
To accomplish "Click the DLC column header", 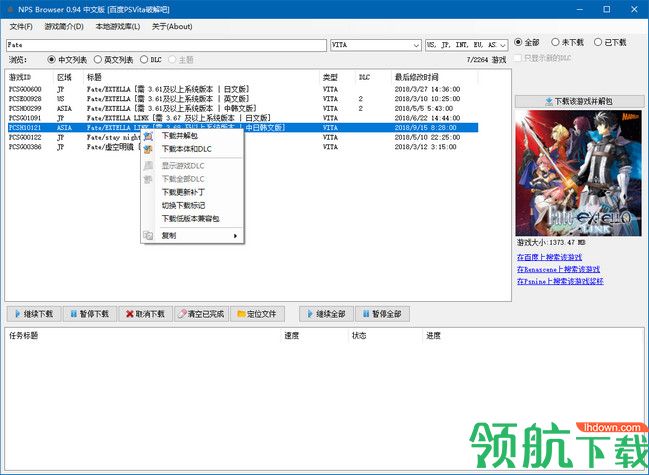I will coord(373,77).
